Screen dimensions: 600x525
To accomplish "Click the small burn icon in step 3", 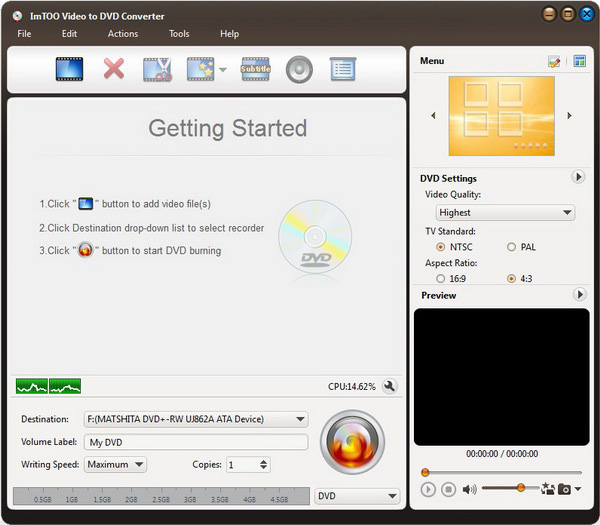I will (x=85, y=250).
